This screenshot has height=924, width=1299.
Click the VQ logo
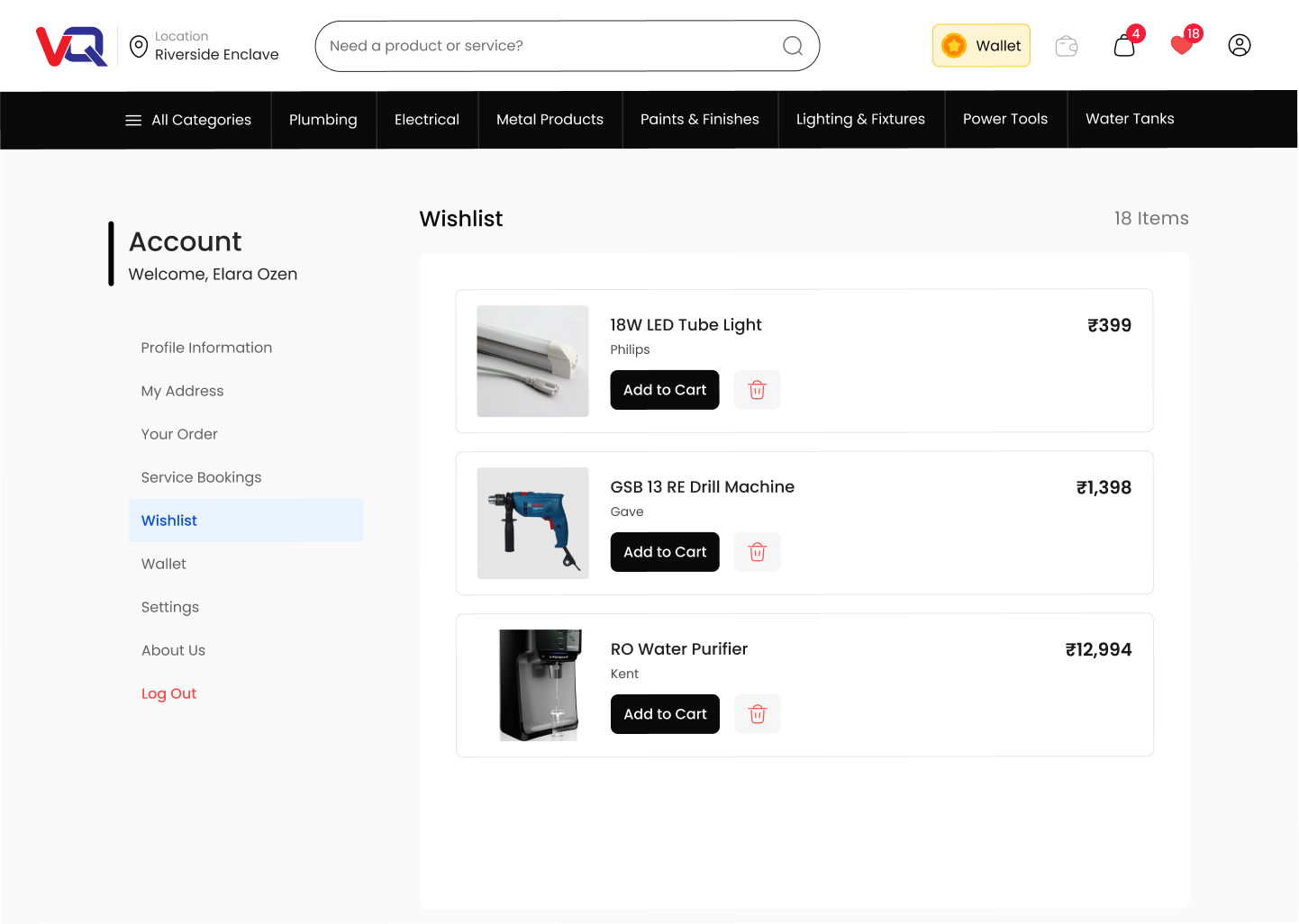pyautogui.click(x=72, y=46)
